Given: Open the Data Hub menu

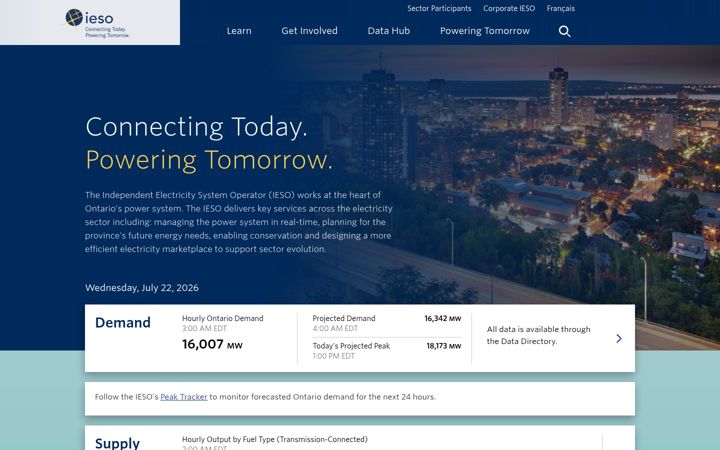Looking at the screenshot, I should [388, 31].
